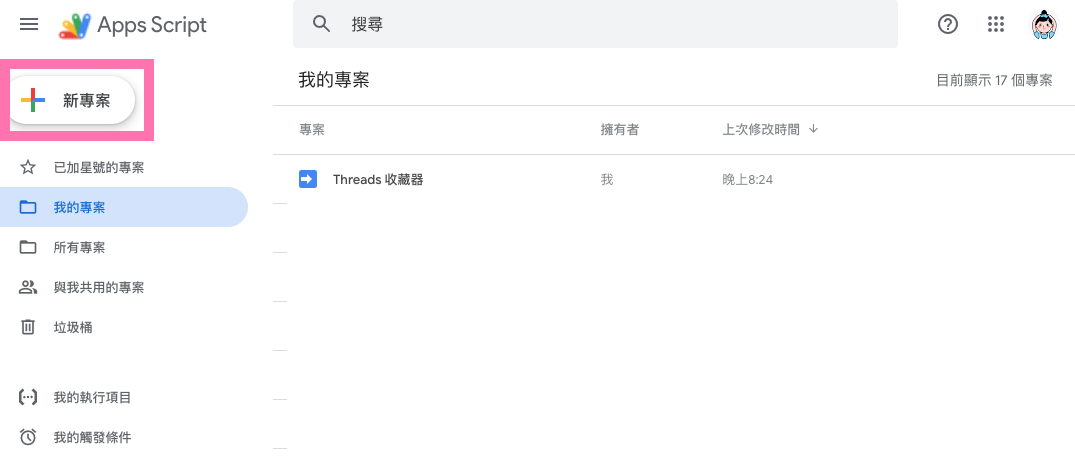Click the Apps Script logo
1075x461 pixels.
(x=74, y=26)
